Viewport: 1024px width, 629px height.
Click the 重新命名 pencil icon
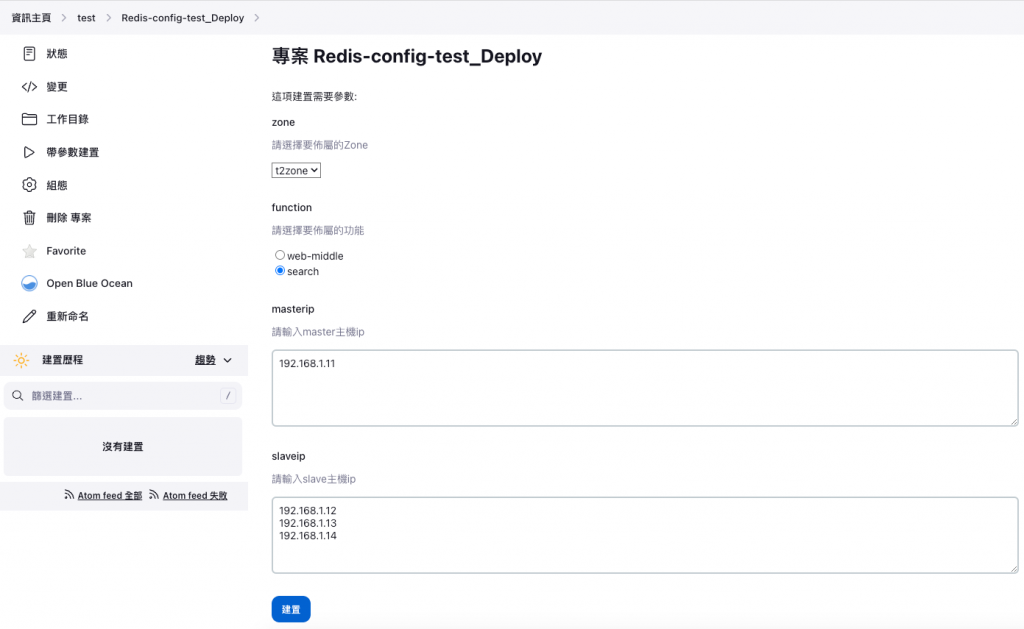[29, 316]
